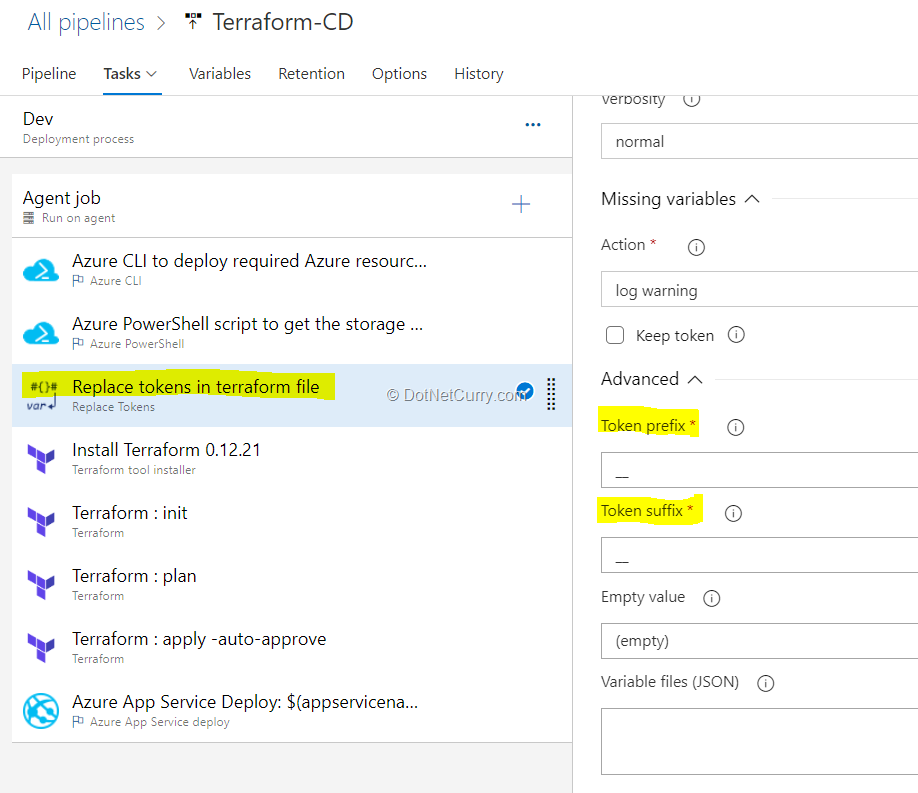Show info for Keep token option
This screenshot has width=918, height=793.
tap(736, 334)
